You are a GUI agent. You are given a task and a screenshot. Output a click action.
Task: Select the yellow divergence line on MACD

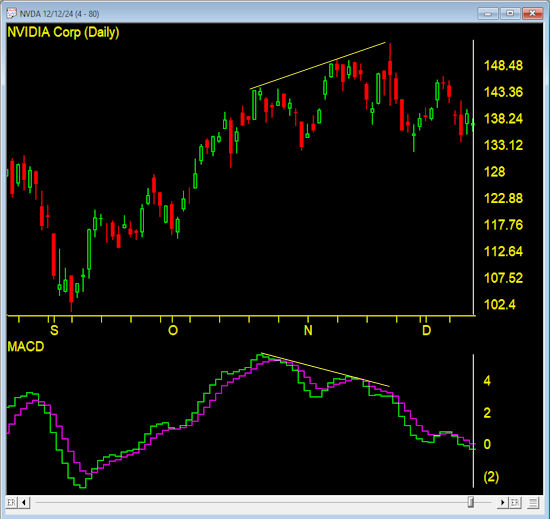tap(325, 370)
